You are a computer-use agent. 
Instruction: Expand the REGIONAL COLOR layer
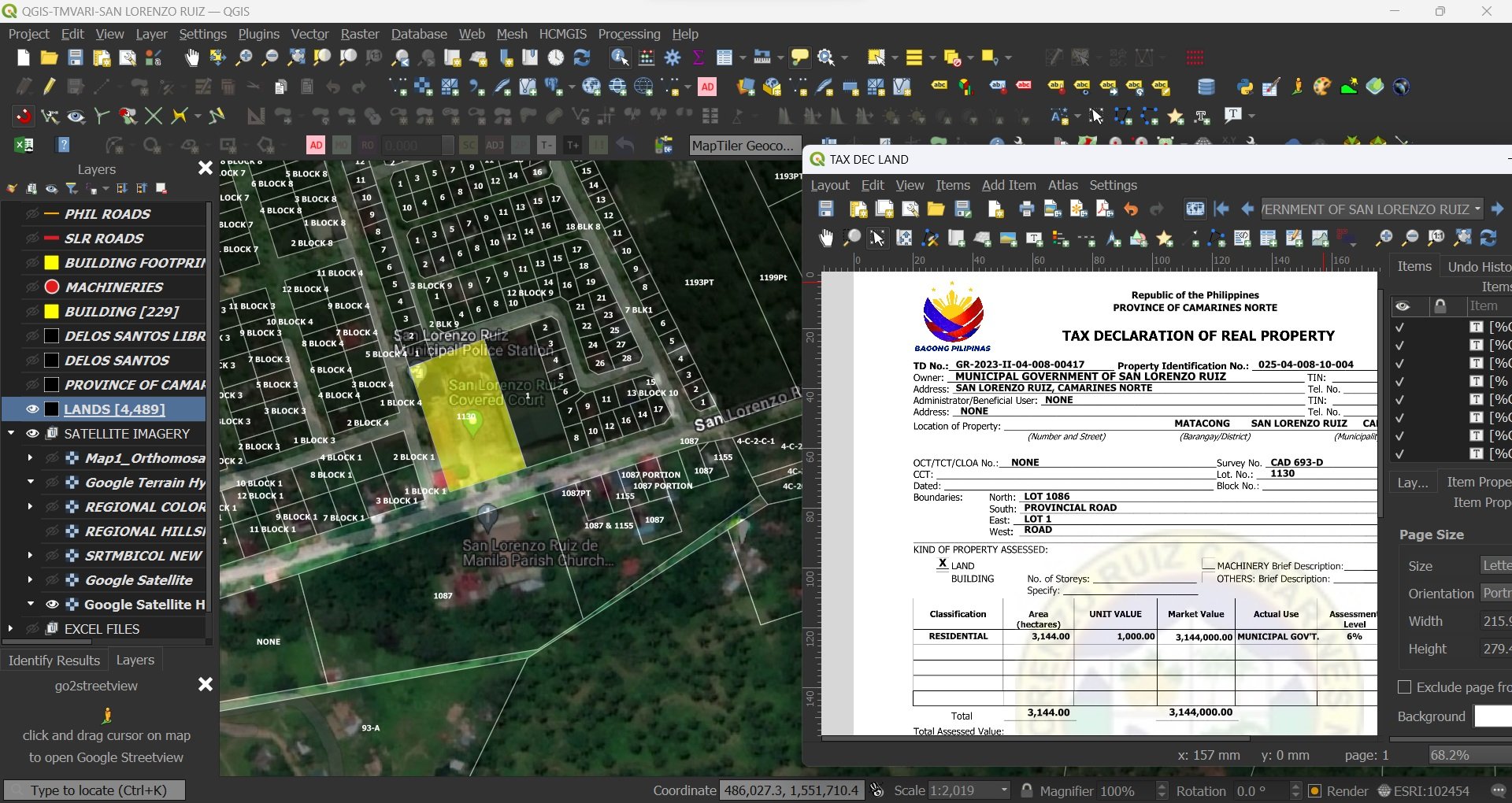30,507
